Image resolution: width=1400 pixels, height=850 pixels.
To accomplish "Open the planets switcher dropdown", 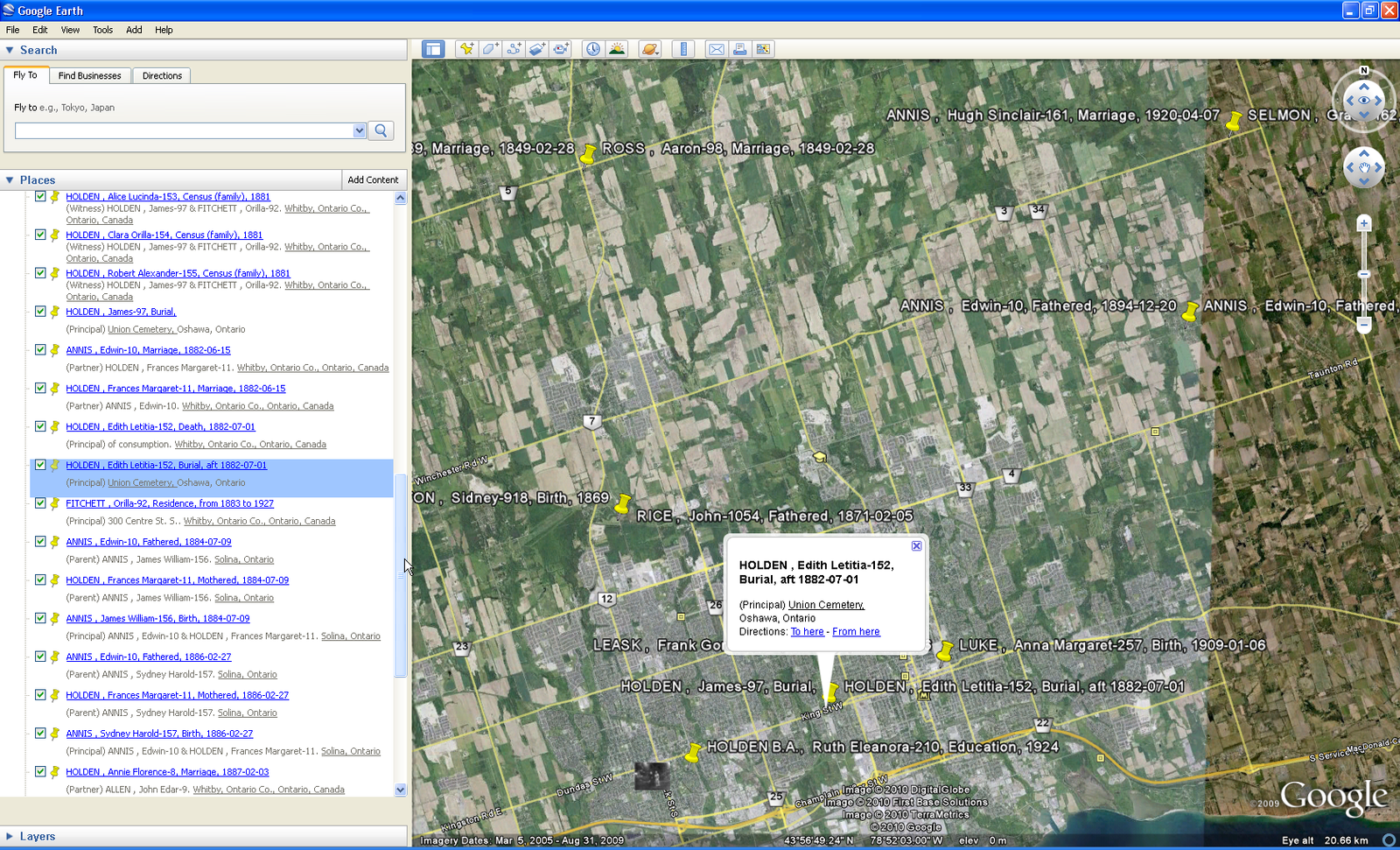I will coord(649,49).
